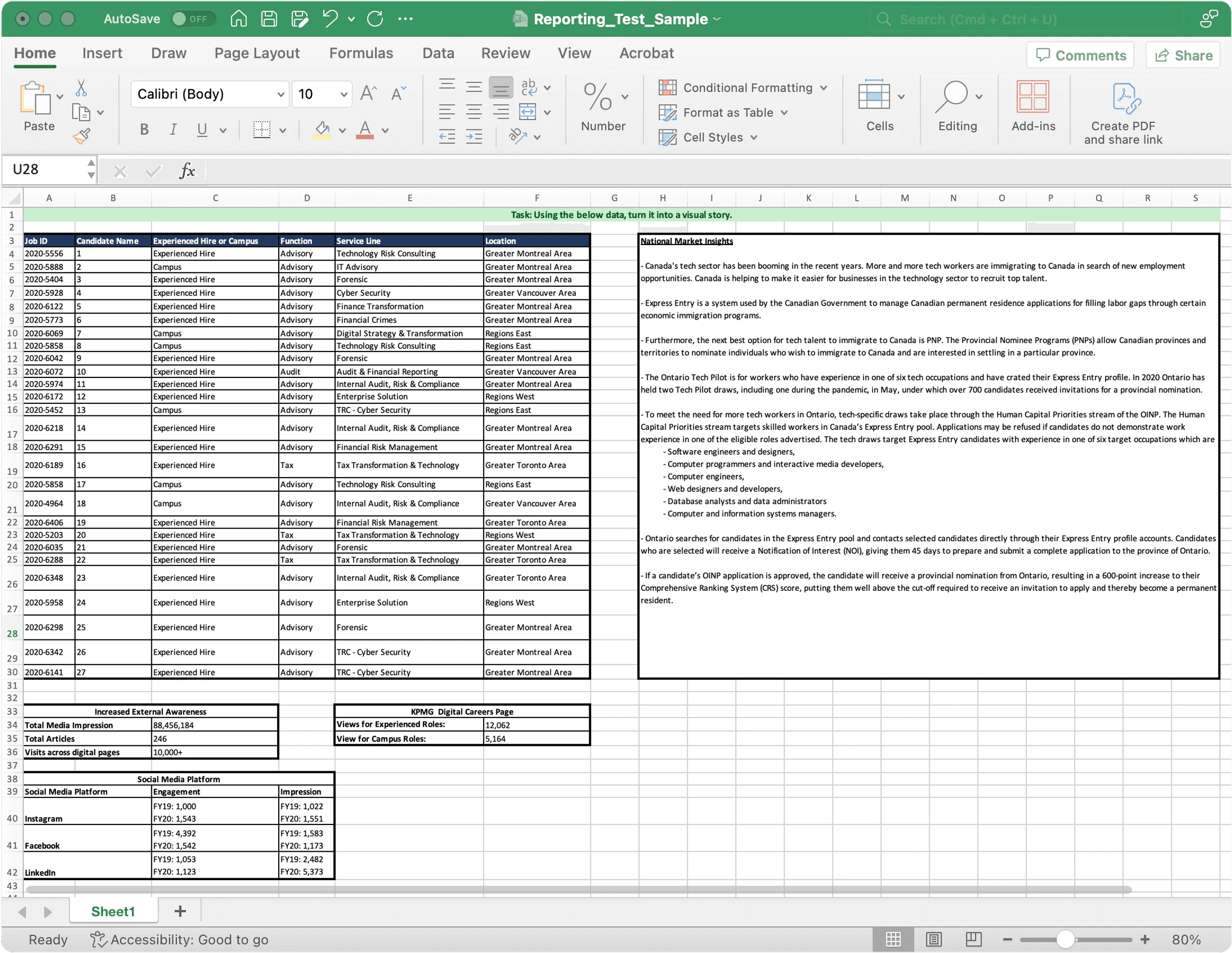Click the Insert Function fx icon

[187, 170]
